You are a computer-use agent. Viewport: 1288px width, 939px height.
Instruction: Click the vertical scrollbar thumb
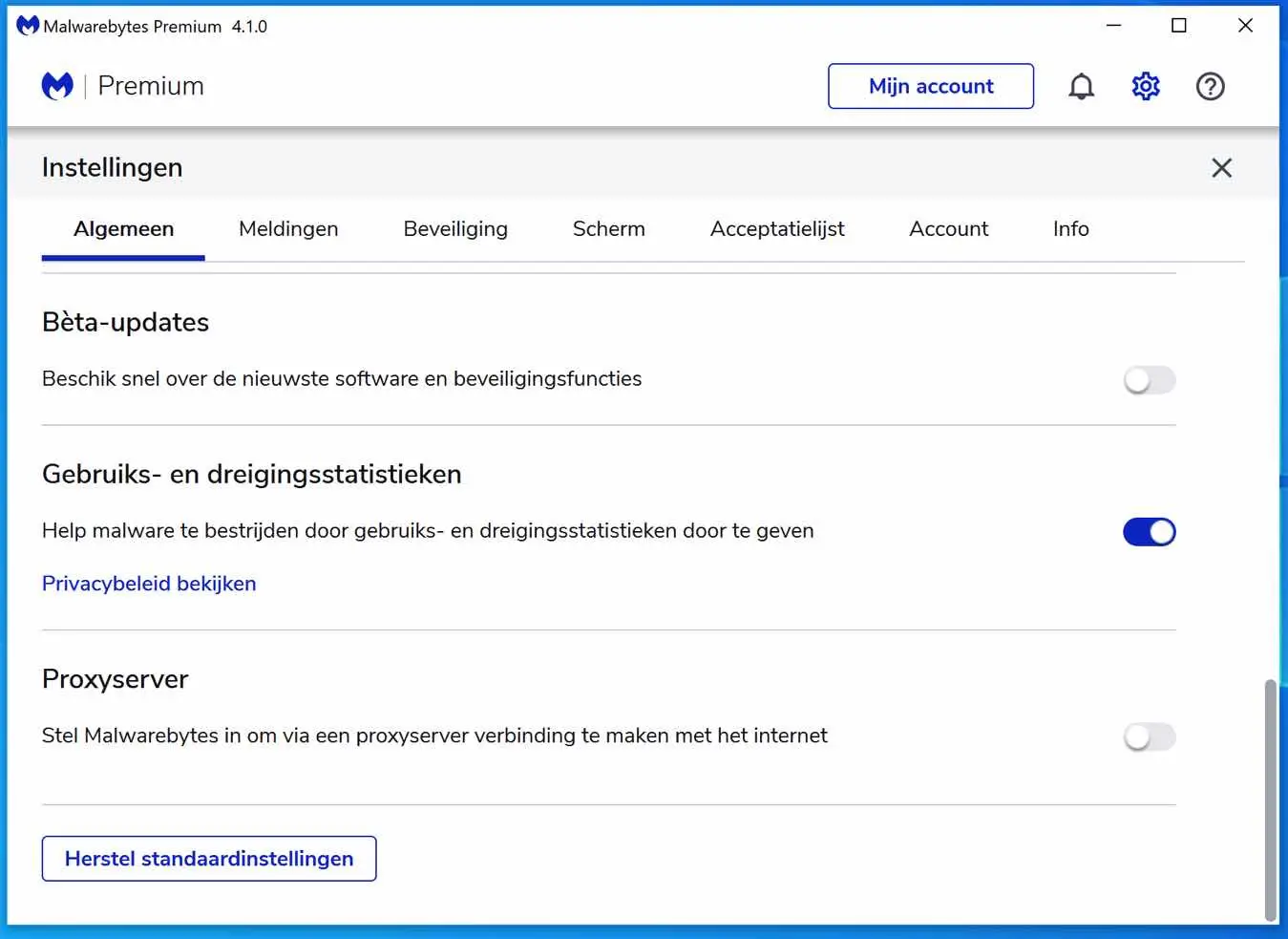[x=1270, y=800]
